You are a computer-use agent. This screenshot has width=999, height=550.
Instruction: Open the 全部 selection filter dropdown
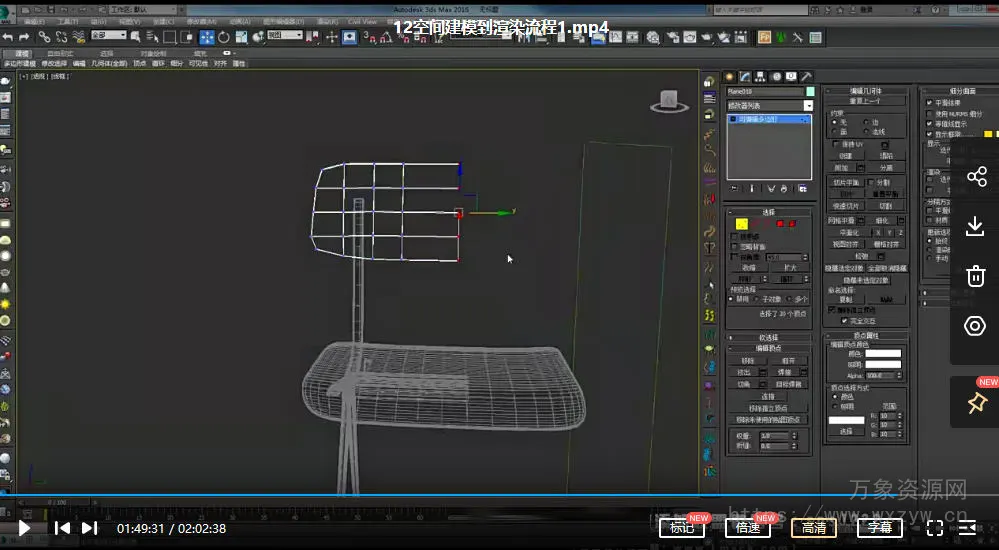[111, 37]
